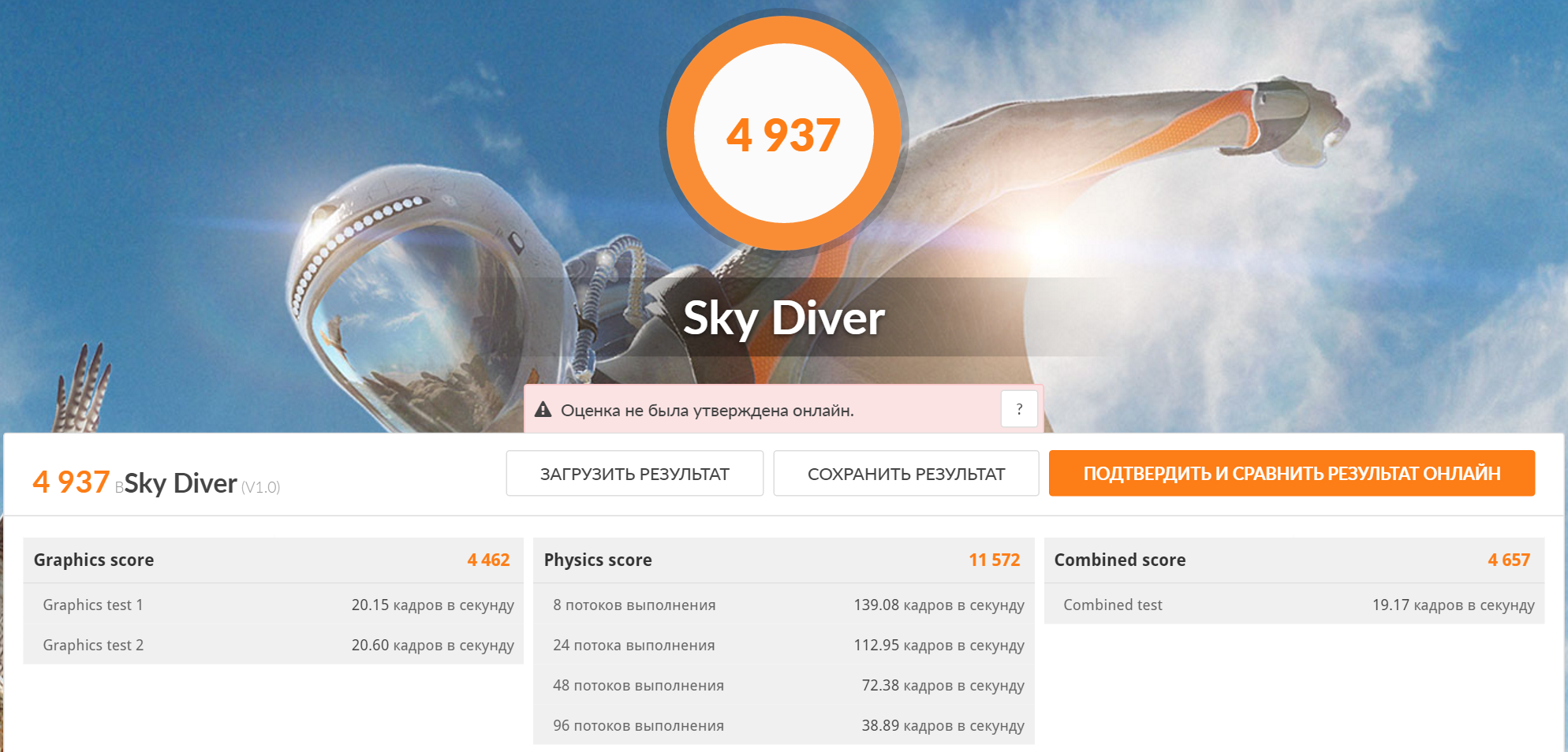Select the '8 потоков выполнения' row
This screenshot has width=1568, height=752.
783,605
